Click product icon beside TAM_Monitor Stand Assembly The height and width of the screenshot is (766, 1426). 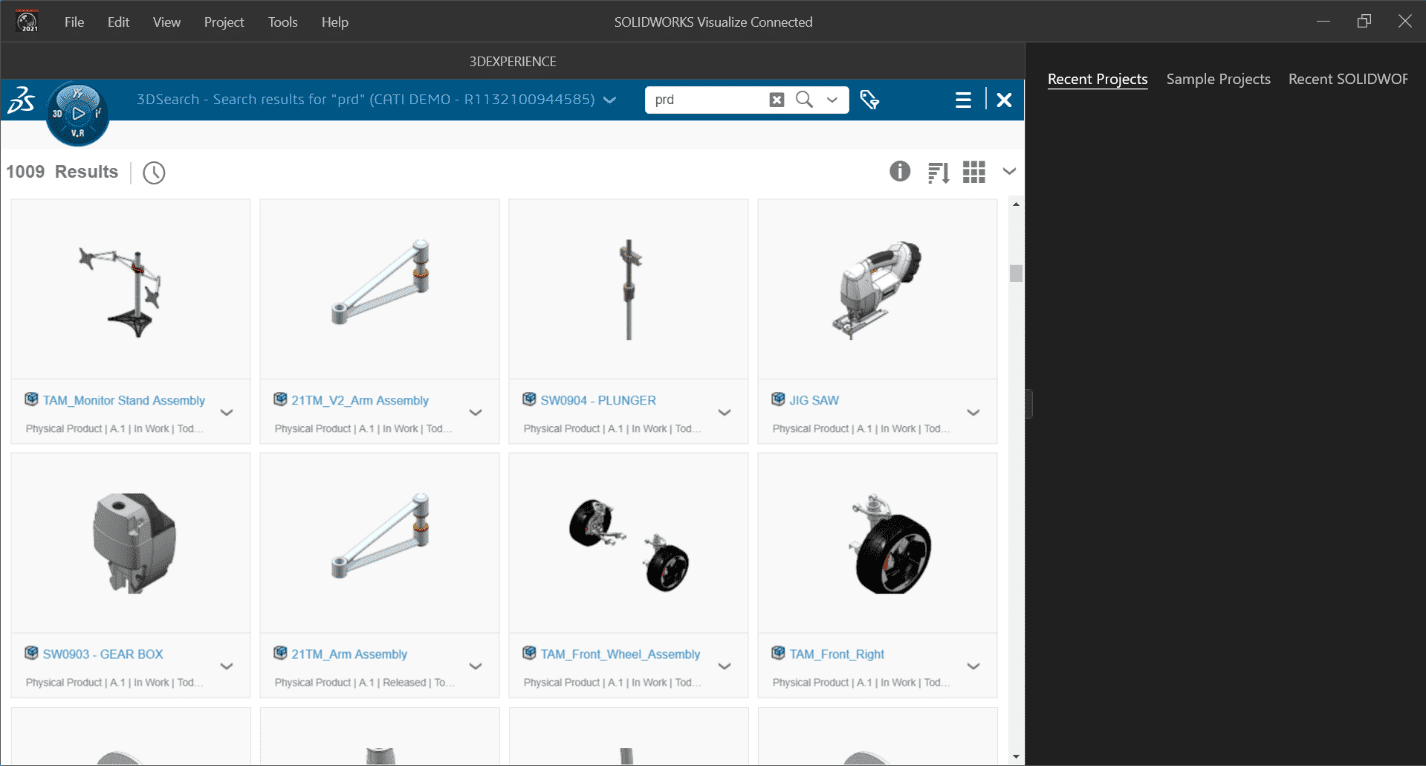tap(31, 399)
